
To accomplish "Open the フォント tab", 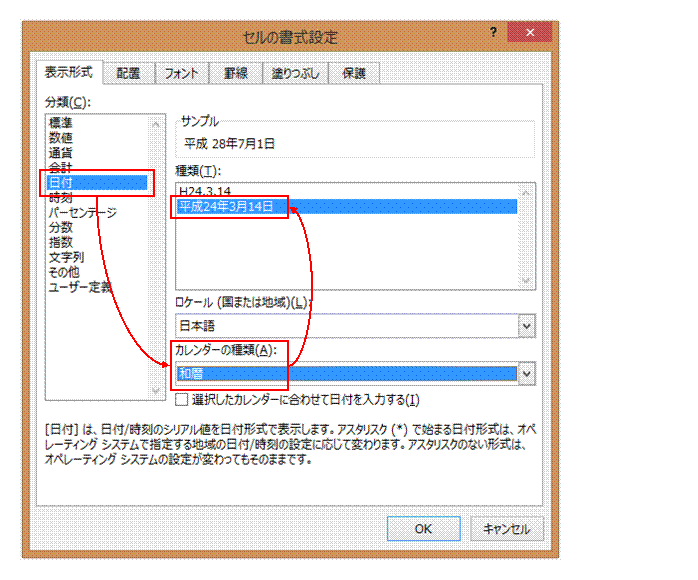I will tap(182, 73).
